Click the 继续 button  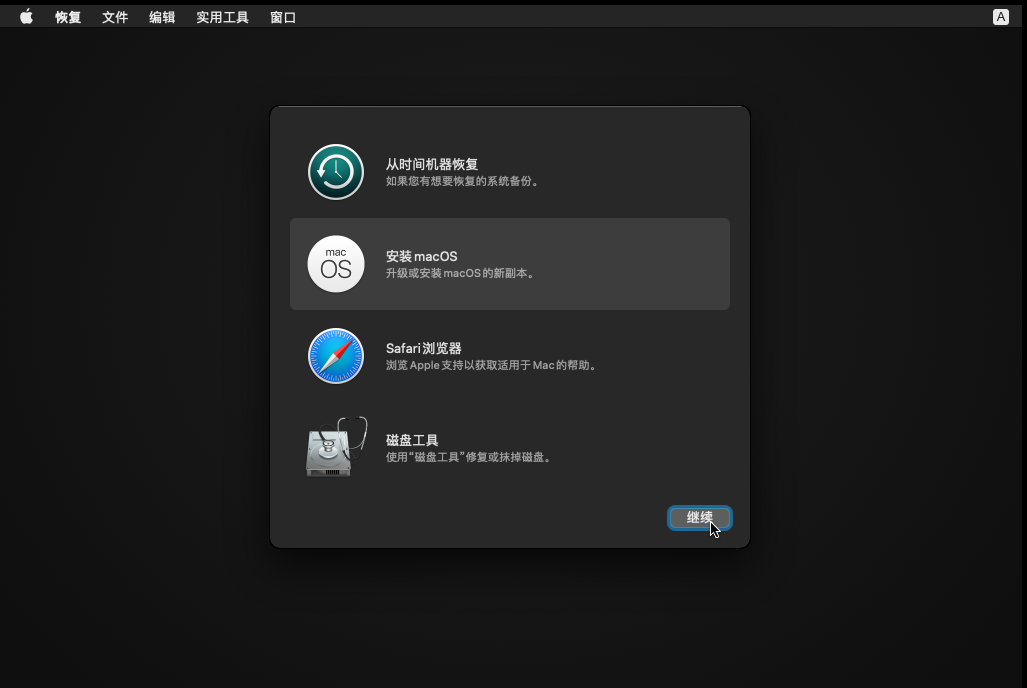[700, 518]
